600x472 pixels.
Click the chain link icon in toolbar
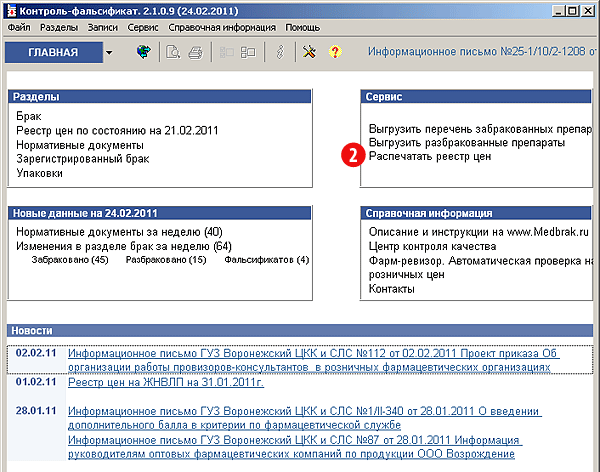coord(280,52)
